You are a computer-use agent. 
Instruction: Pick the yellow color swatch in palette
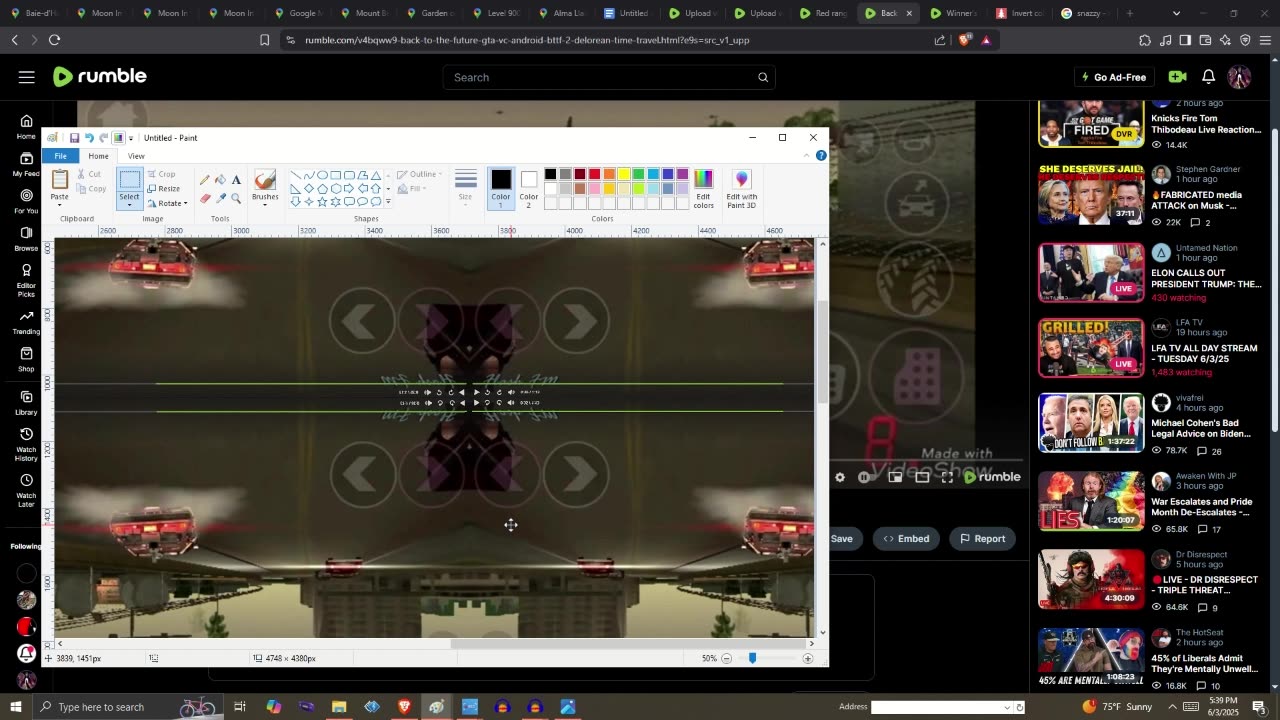coord(623,175)
